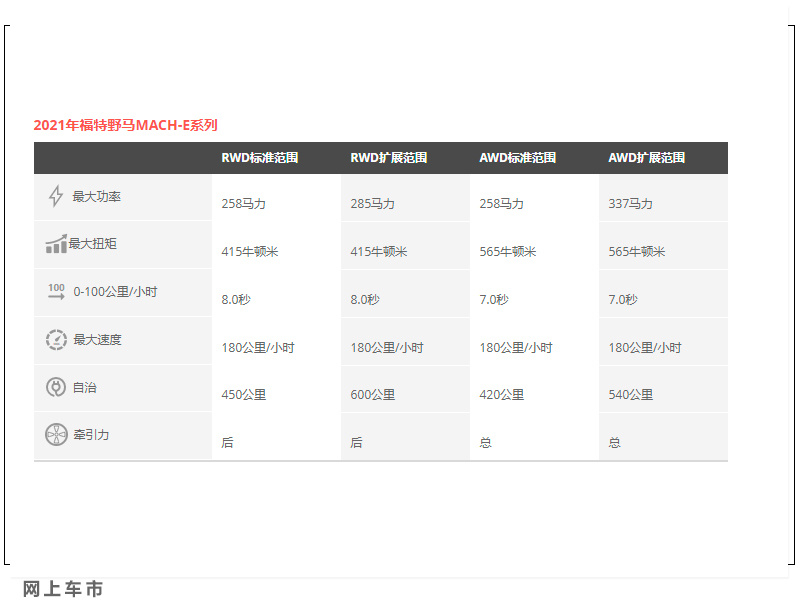Click the 0-100公里/小时 row label
The height and width of the screenshot is (600, 800).
pos(115,292)
